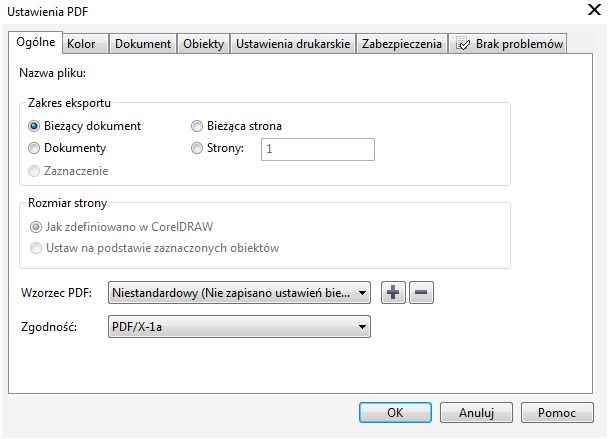Viewport: 609px width, 439px height.
Task: Select the Ogólne tab
Action: tap(35, 43)
